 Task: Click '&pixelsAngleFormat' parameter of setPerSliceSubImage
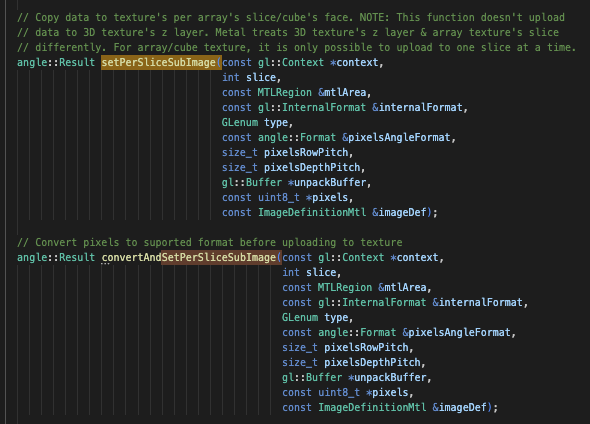pos(396,138)
